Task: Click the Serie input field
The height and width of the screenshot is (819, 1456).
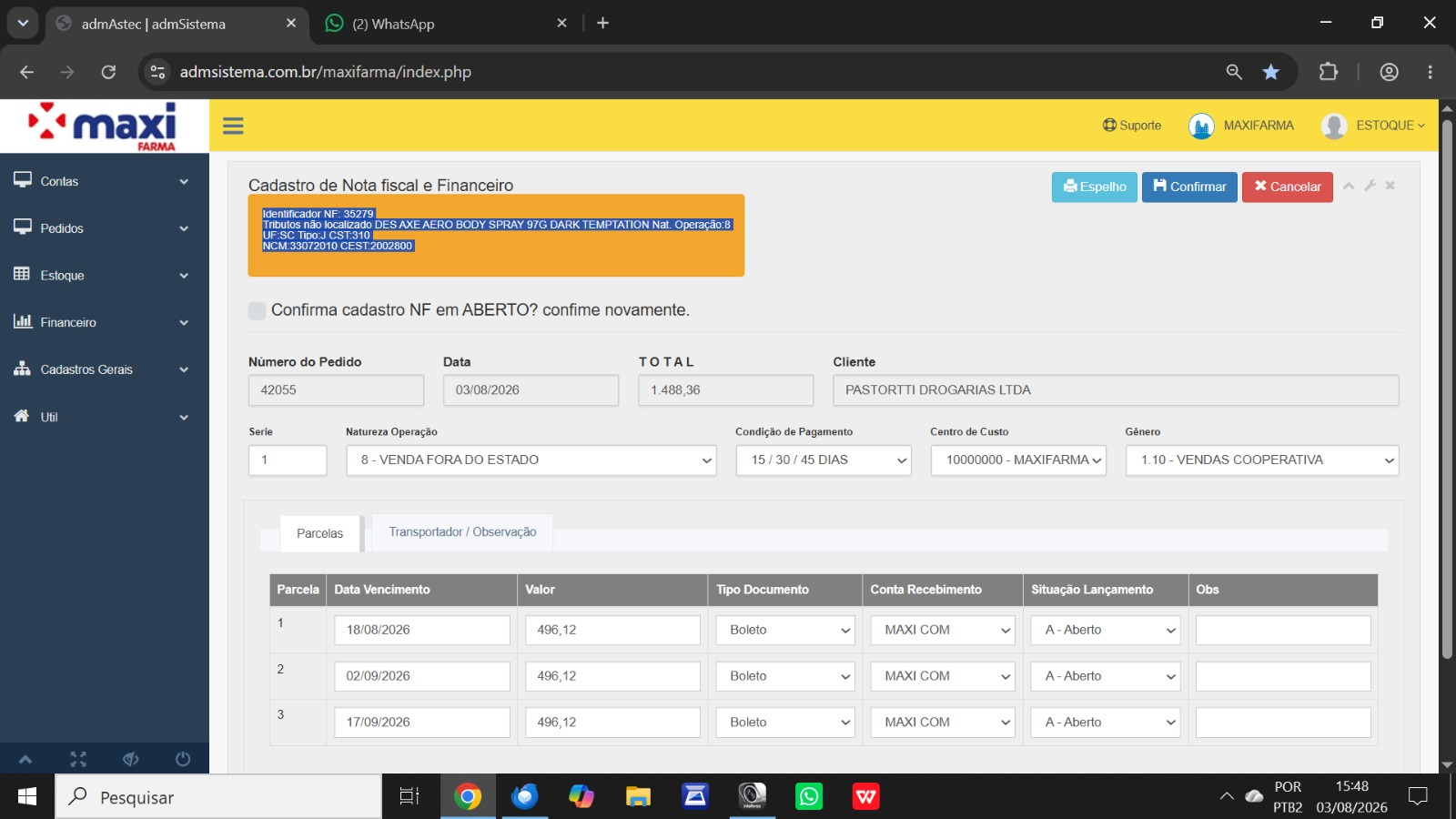Action: (x=288, y=460)
